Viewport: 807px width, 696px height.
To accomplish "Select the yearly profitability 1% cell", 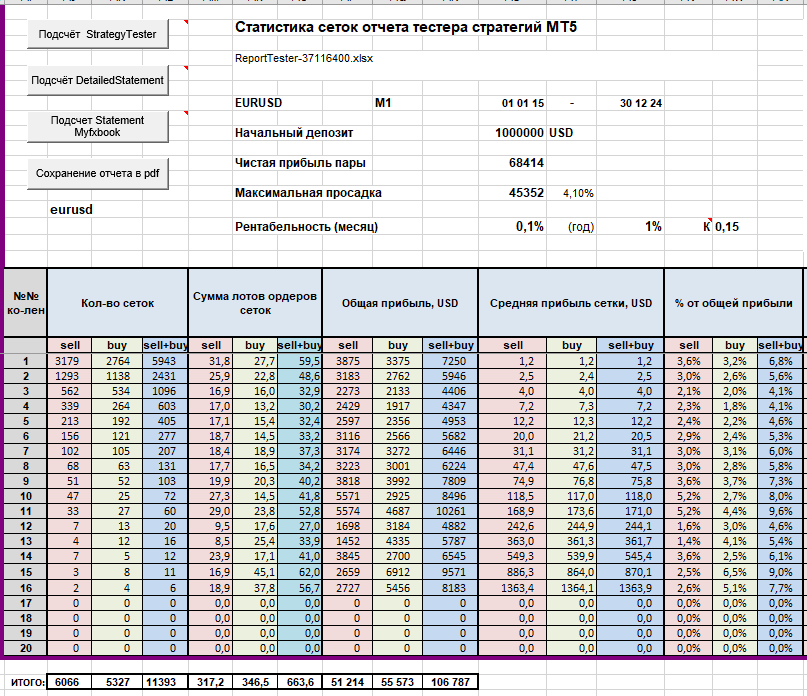I will (653, 227).
